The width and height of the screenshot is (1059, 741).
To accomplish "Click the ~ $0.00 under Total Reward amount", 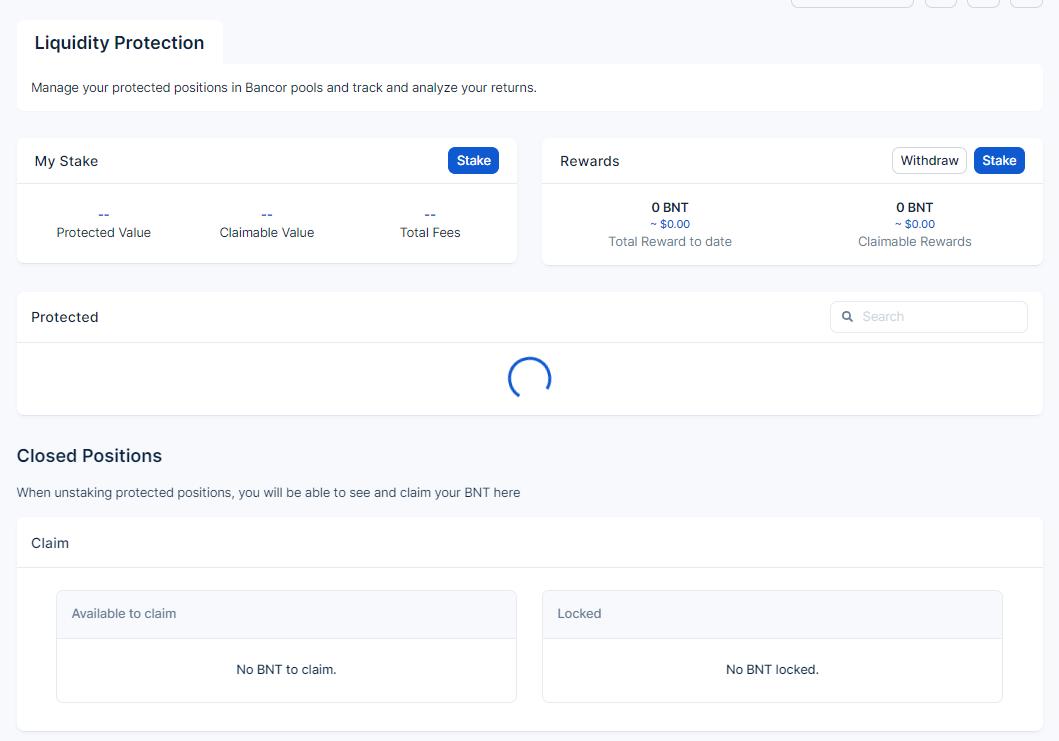I will 670,224.
